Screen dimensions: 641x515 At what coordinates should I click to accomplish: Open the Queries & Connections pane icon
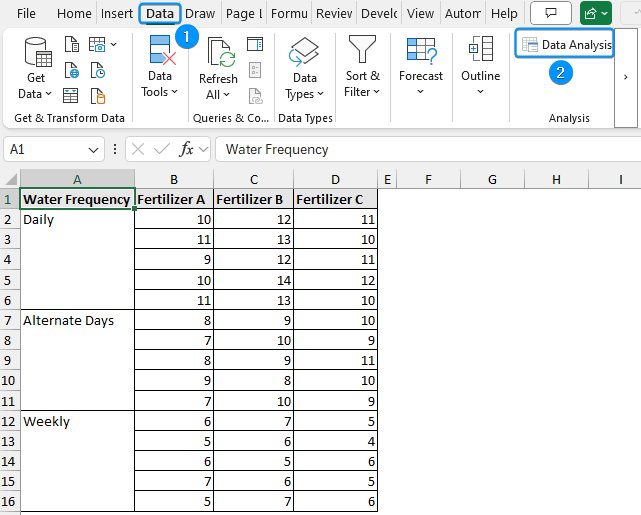[255, 44]
